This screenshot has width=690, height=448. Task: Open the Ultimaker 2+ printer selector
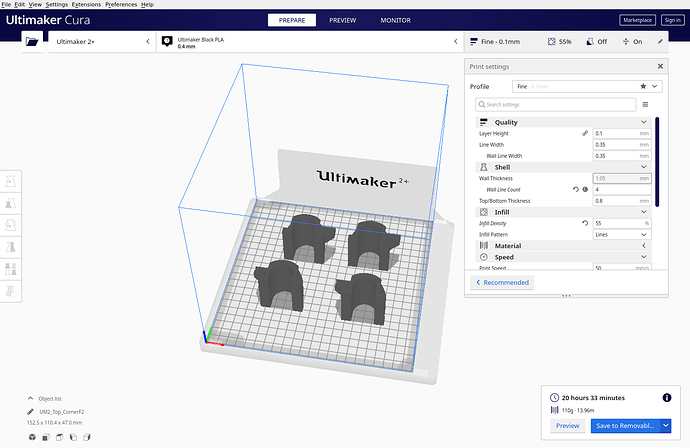pos(102,41)
